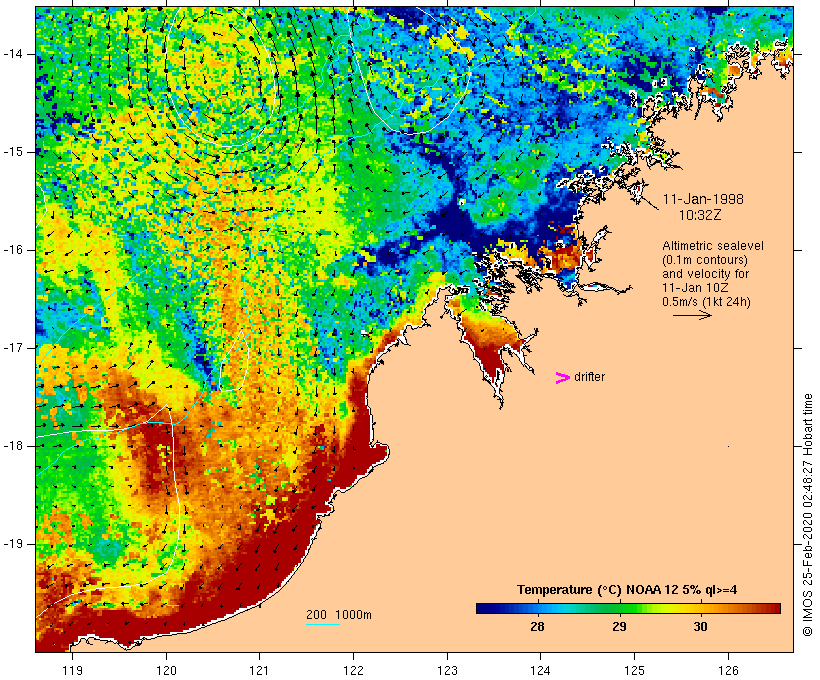The image size is (820, 680).
Task: Click the velocity scale reference arrow
Action: [692, 315]
